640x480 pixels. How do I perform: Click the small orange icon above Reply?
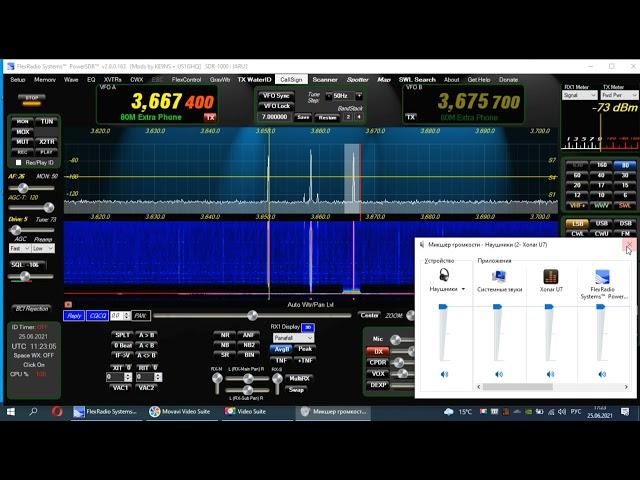pos(68,304)
